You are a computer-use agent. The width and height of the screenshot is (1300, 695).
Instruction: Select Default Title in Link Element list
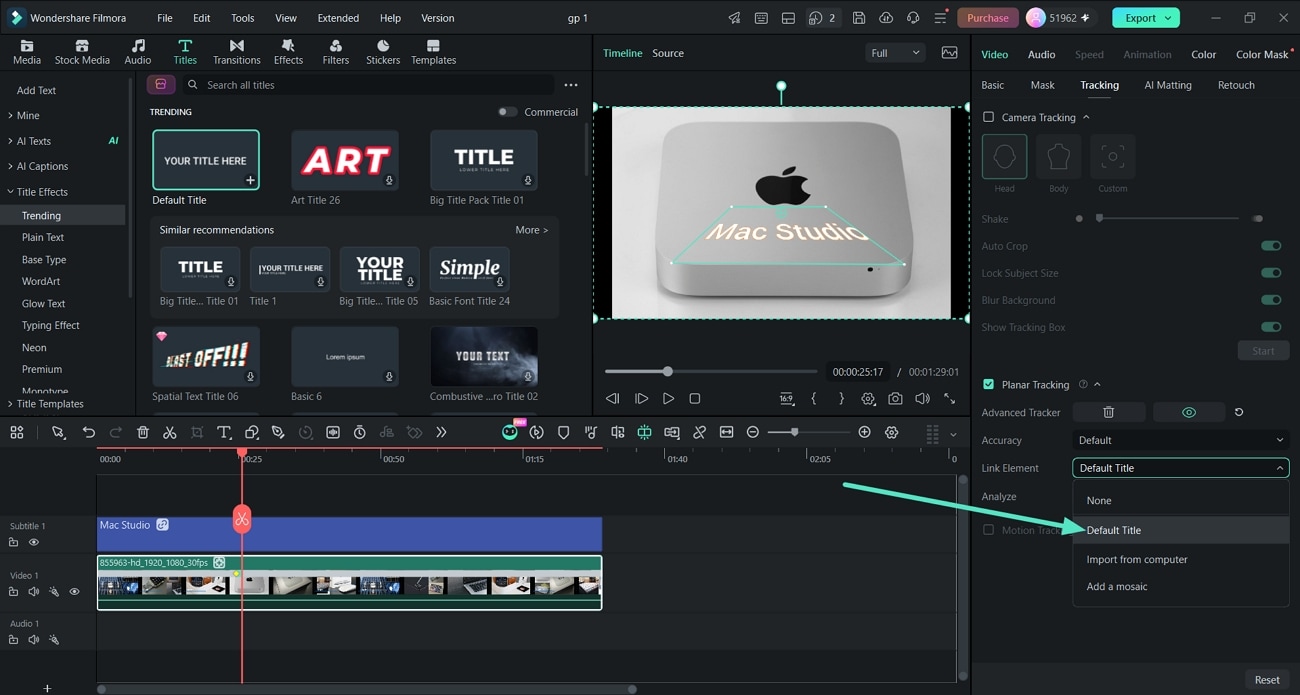coord(1181,530)
